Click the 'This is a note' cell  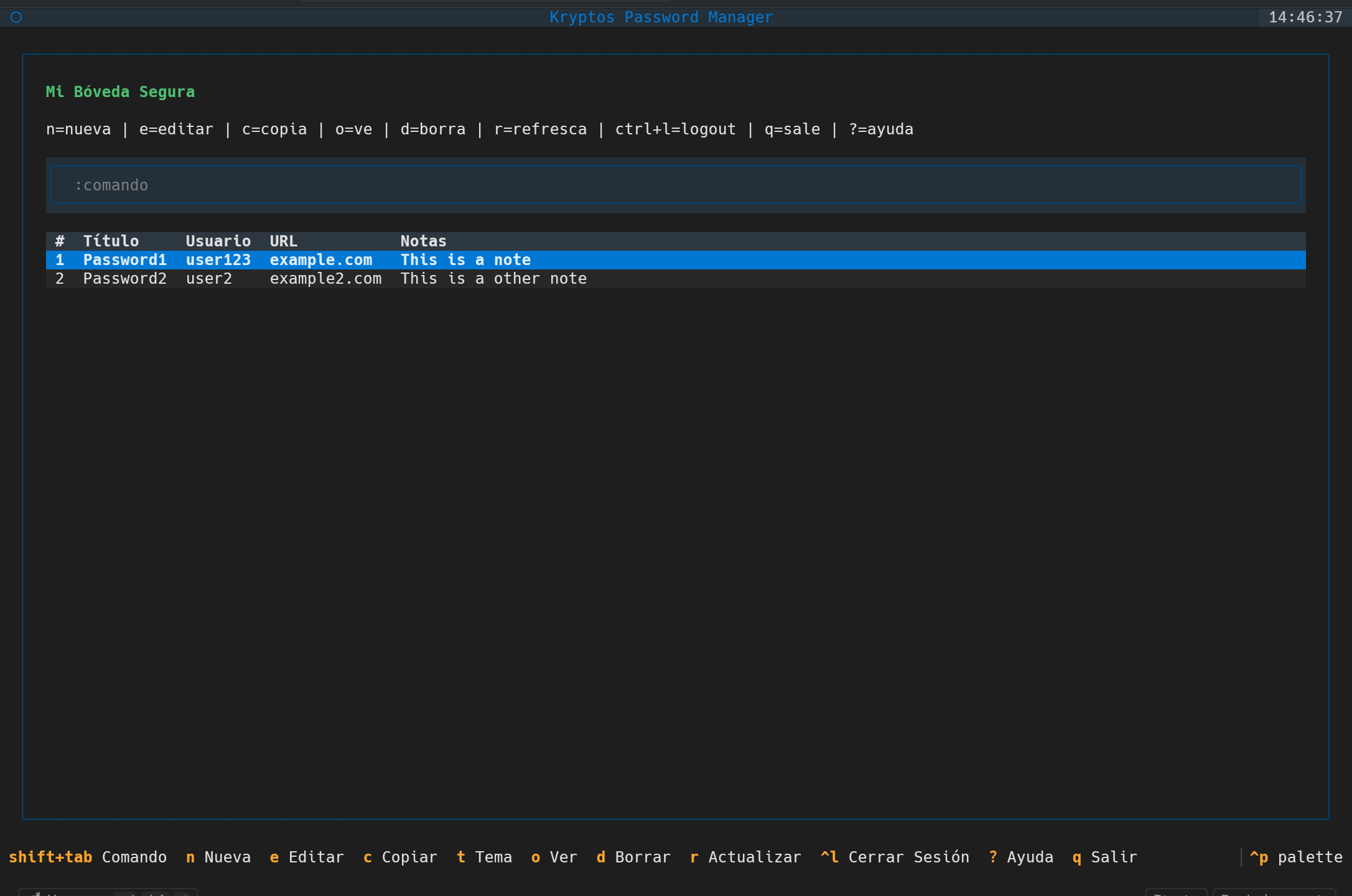pyautogui.click(x=465, y=260)
